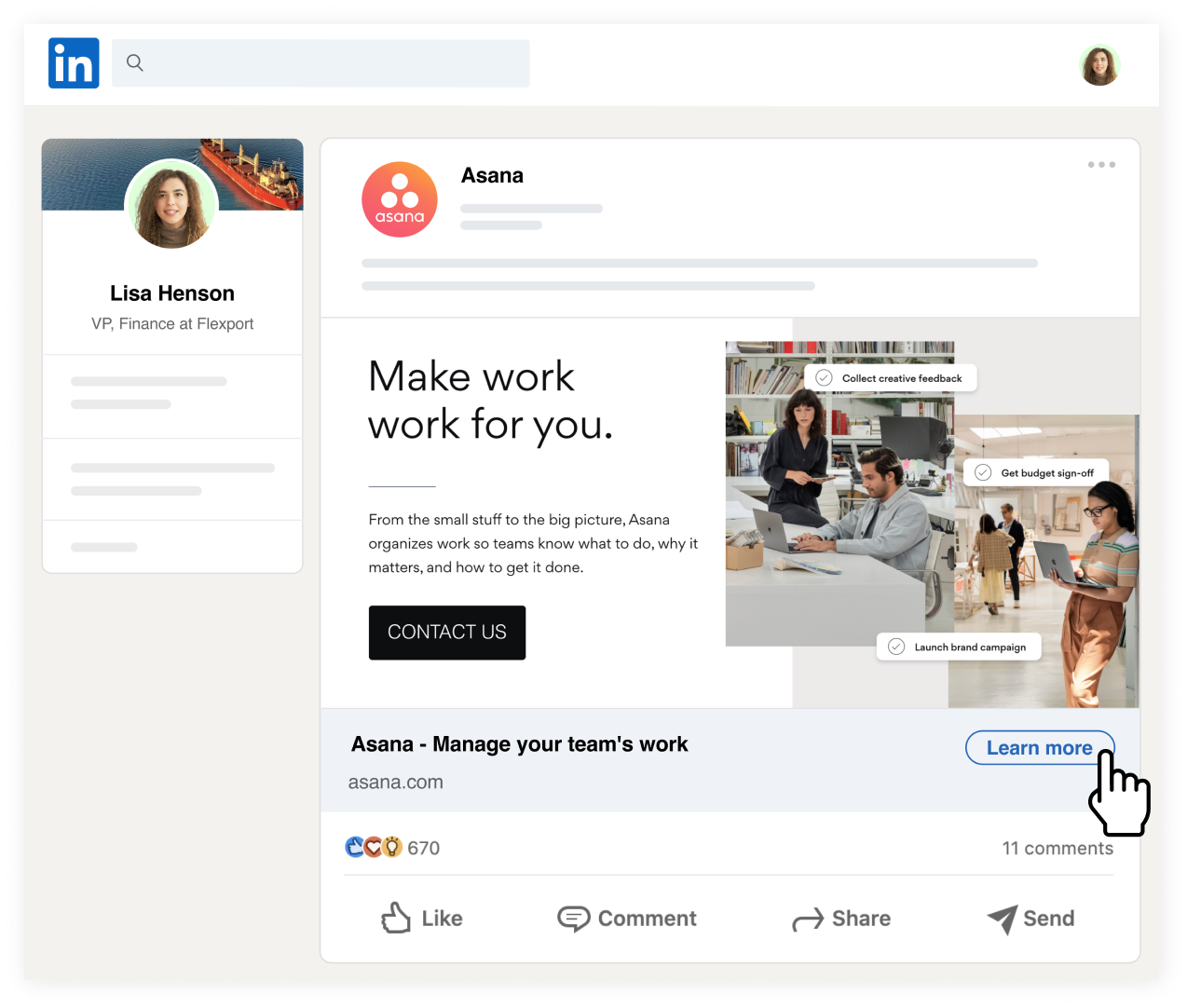The width and height of the screenshot is (1187, 1008).
Task: Click the 'Get budget sign-off' tag
Action: click(x=1035, y=472)
